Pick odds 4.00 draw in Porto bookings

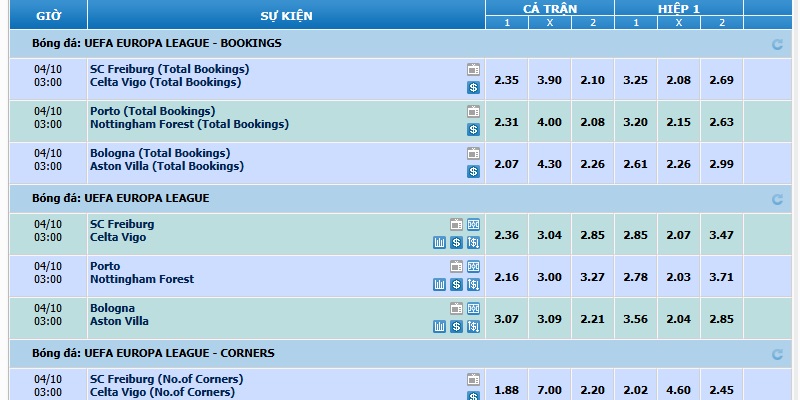[549, 122]
